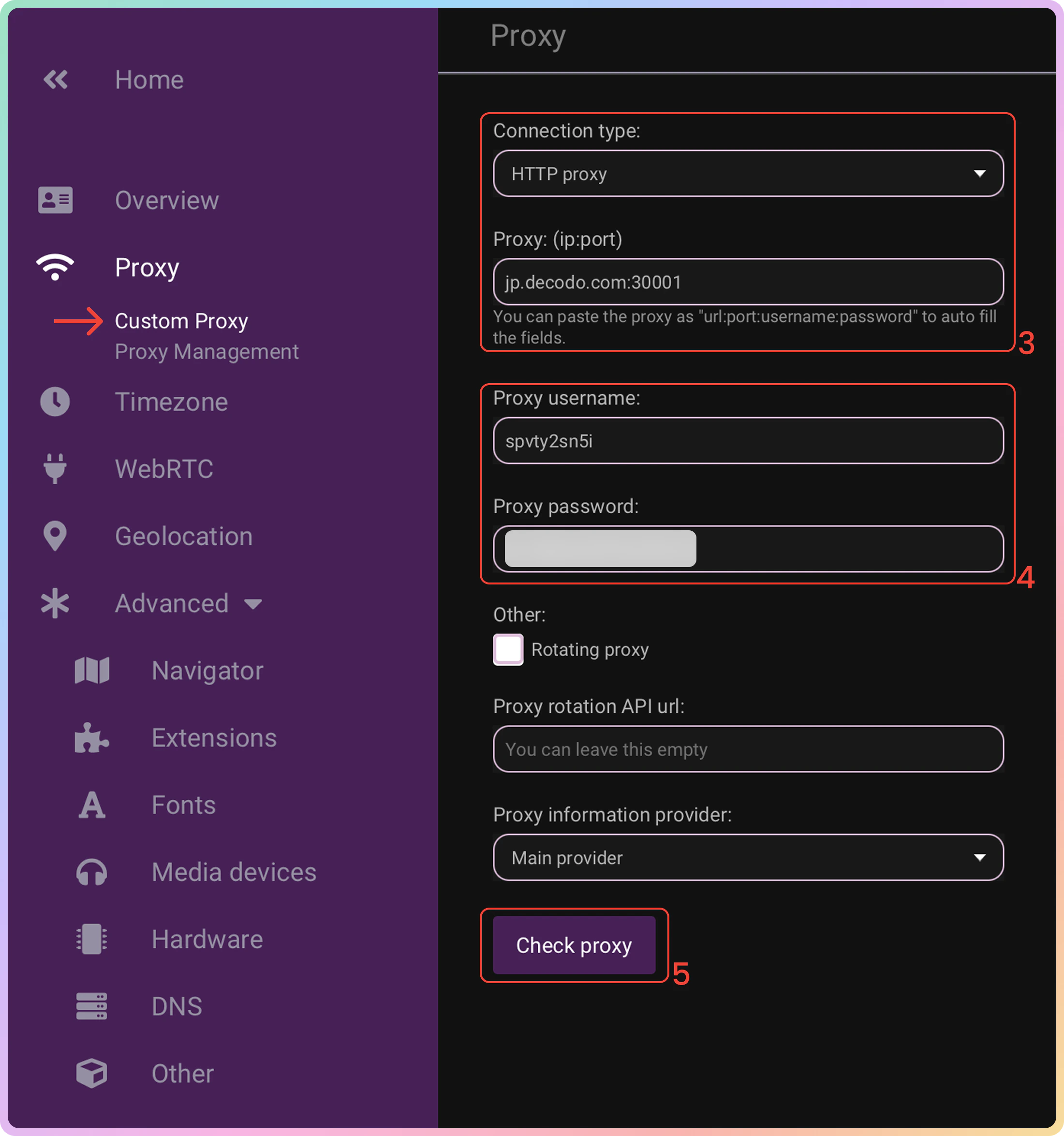Viewport: 1064px width, 1136px height.
Task: Click the Extensions puzzle piece icon
Action: pyautogui.click(x=91, y=738)
